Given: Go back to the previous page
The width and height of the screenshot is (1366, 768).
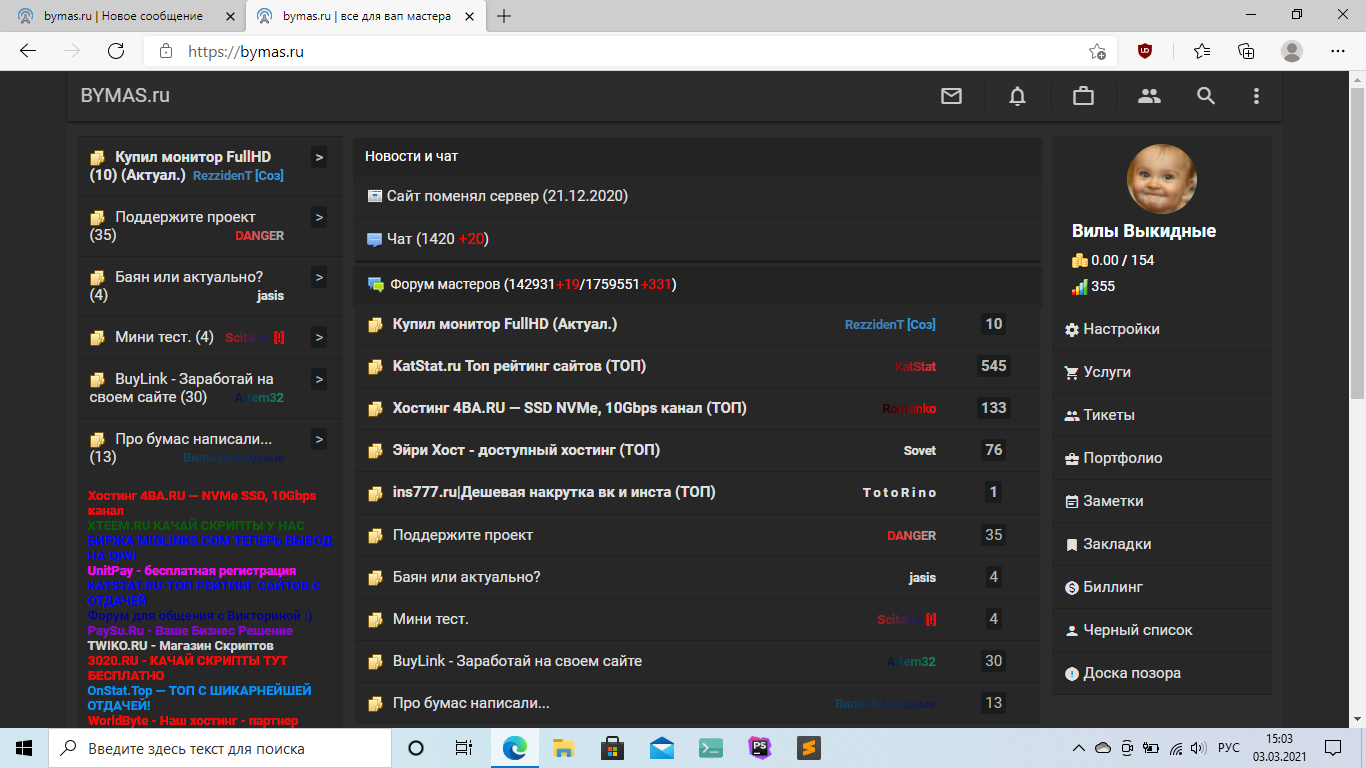Looking at the screenshot, I should pyautogui.click(x=28, y=51).
